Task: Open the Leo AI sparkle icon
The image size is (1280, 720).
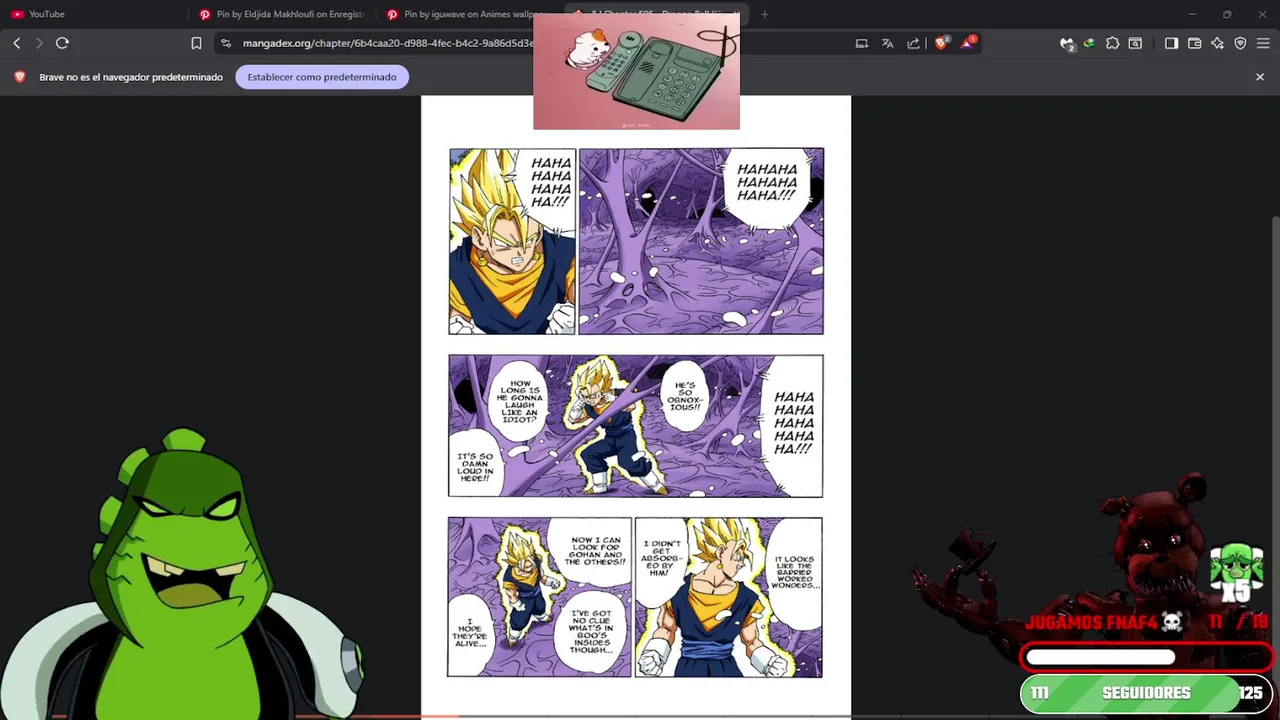Action: [1217, 43]
